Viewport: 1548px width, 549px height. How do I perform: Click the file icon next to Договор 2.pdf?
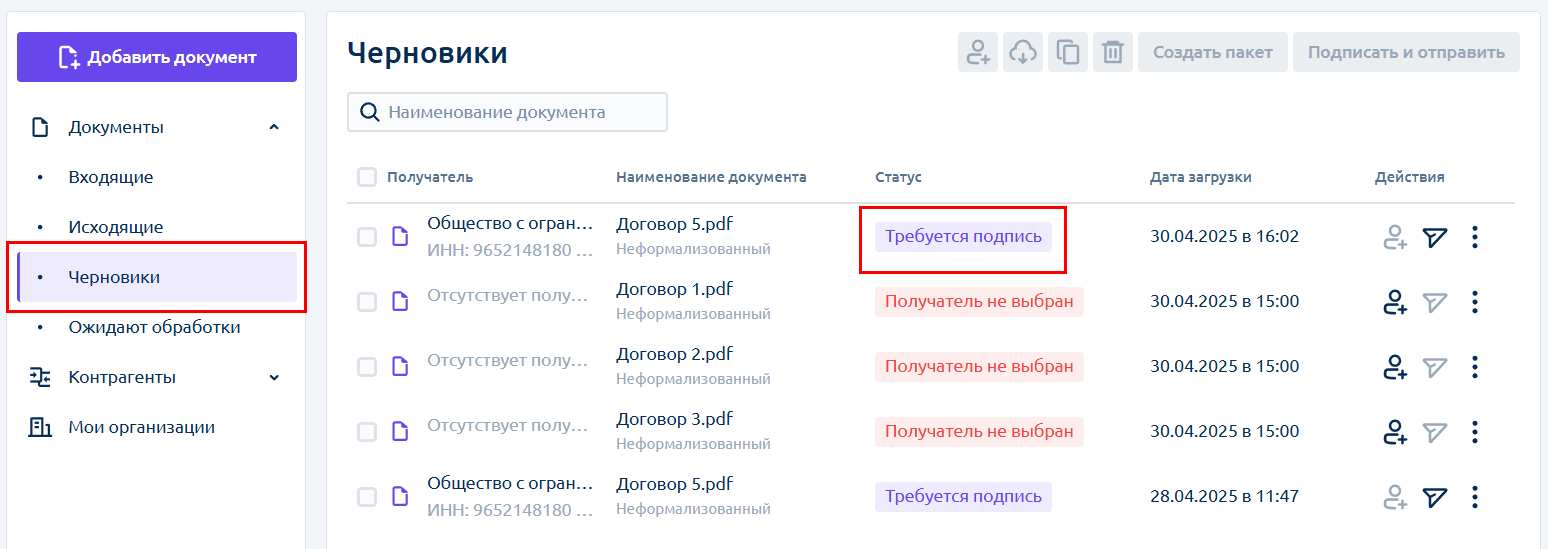(x=400, y=367)
